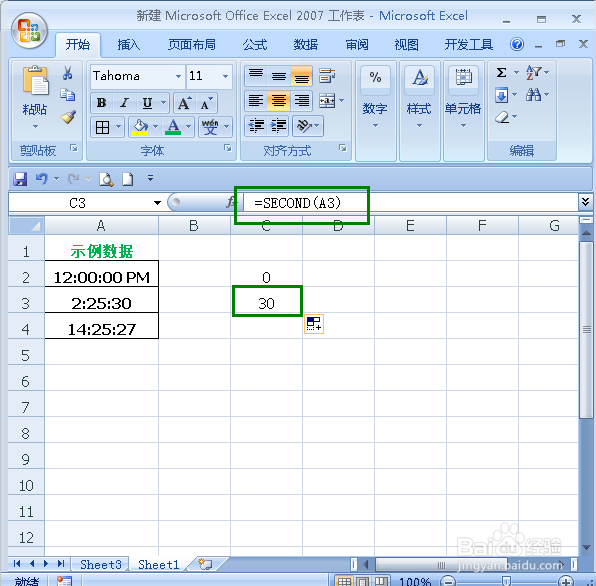Decrease font size with small A
Image resolution: width=596 pixels, height=586 pixels.
206,103
